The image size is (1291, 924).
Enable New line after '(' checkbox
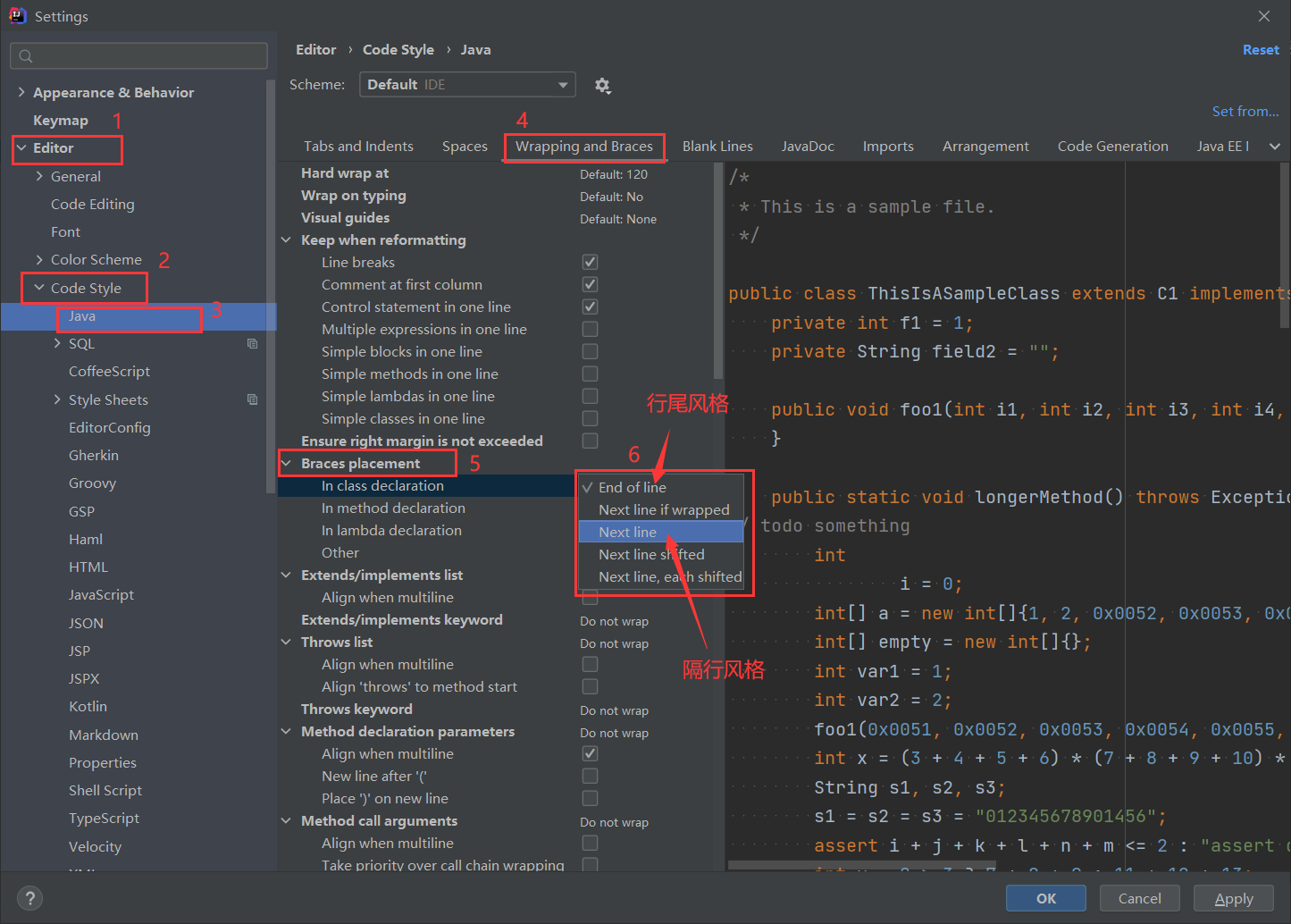tap(590, 776)
